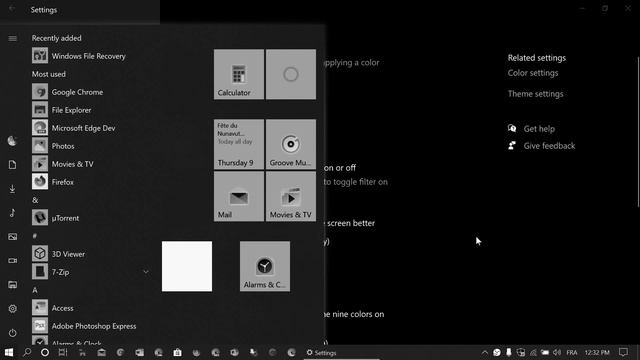Image resolution: width=640 pixels, height=360 pixels.
Task: Open the blank white tile
Action: point(187,266)
